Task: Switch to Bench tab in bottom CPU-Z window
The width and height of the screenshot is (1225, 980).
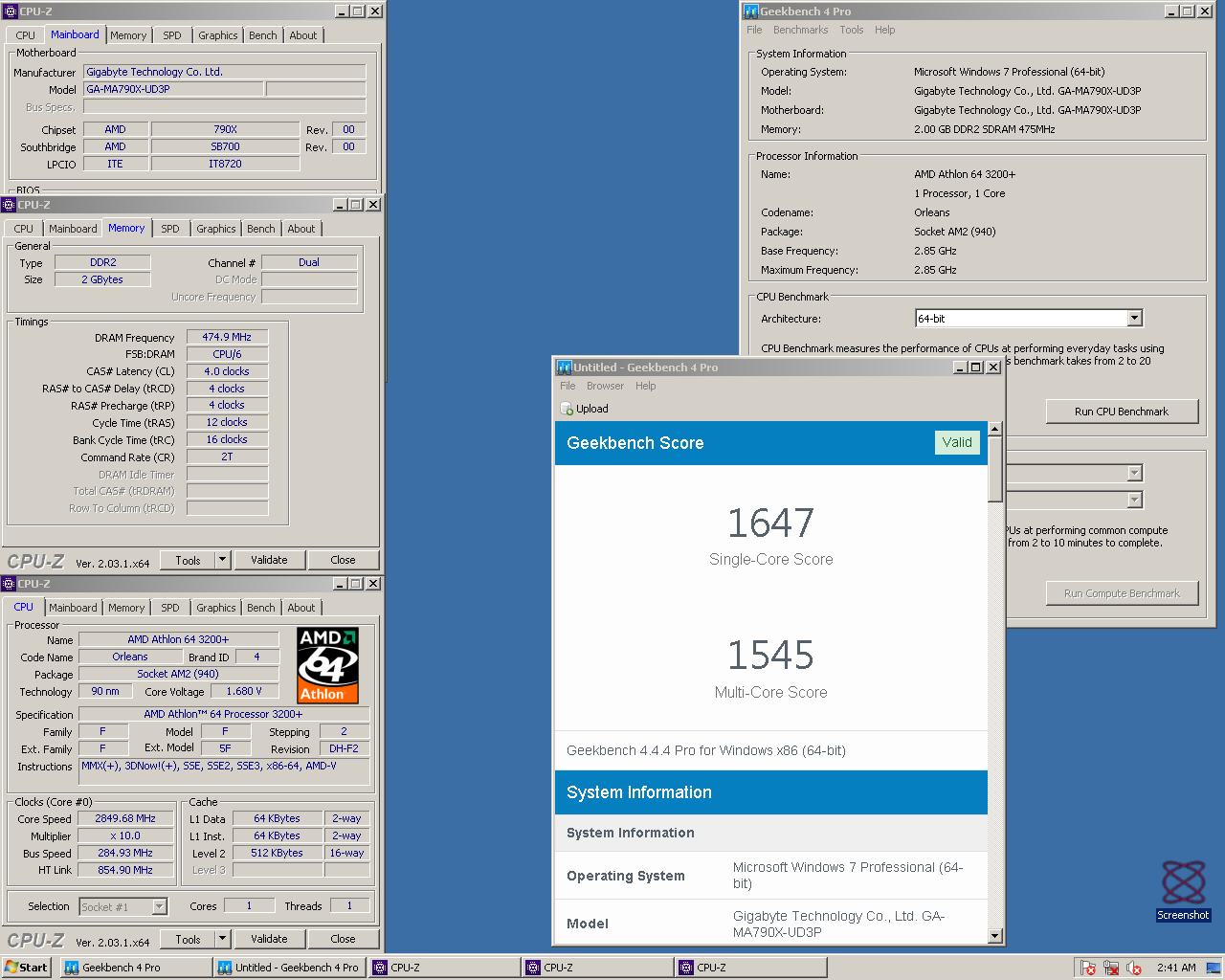Action: click(x=261, y=608)
